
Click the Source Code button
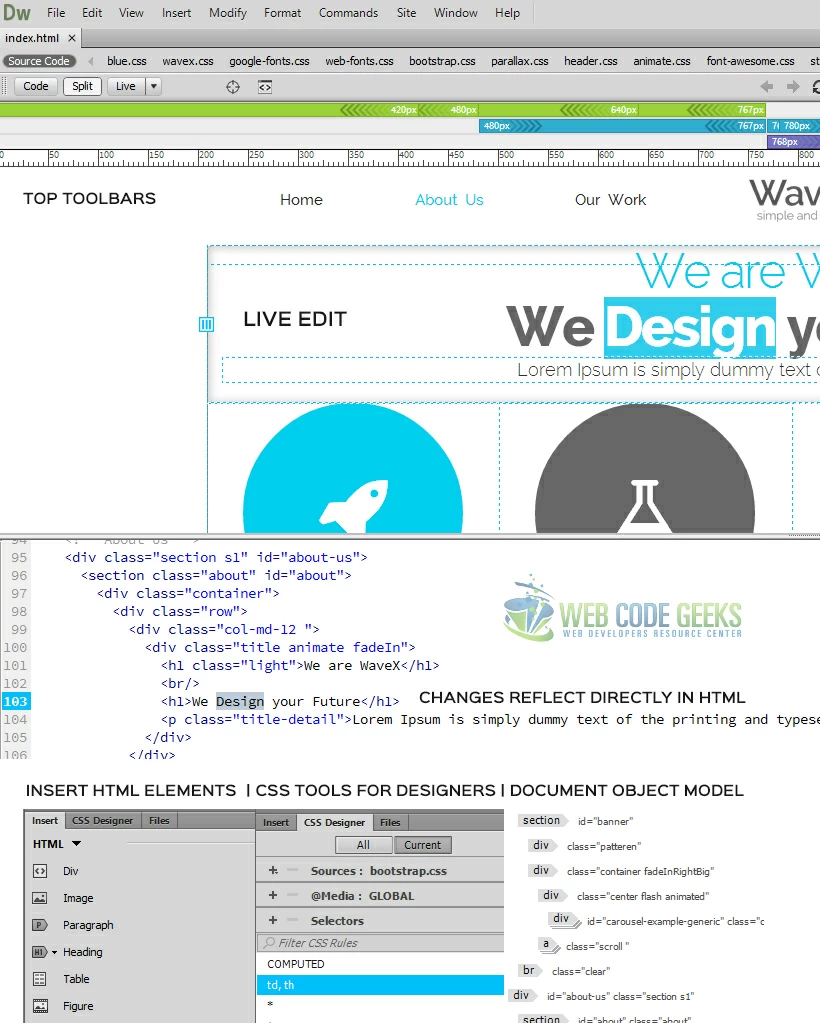click(x=38, y=61)
